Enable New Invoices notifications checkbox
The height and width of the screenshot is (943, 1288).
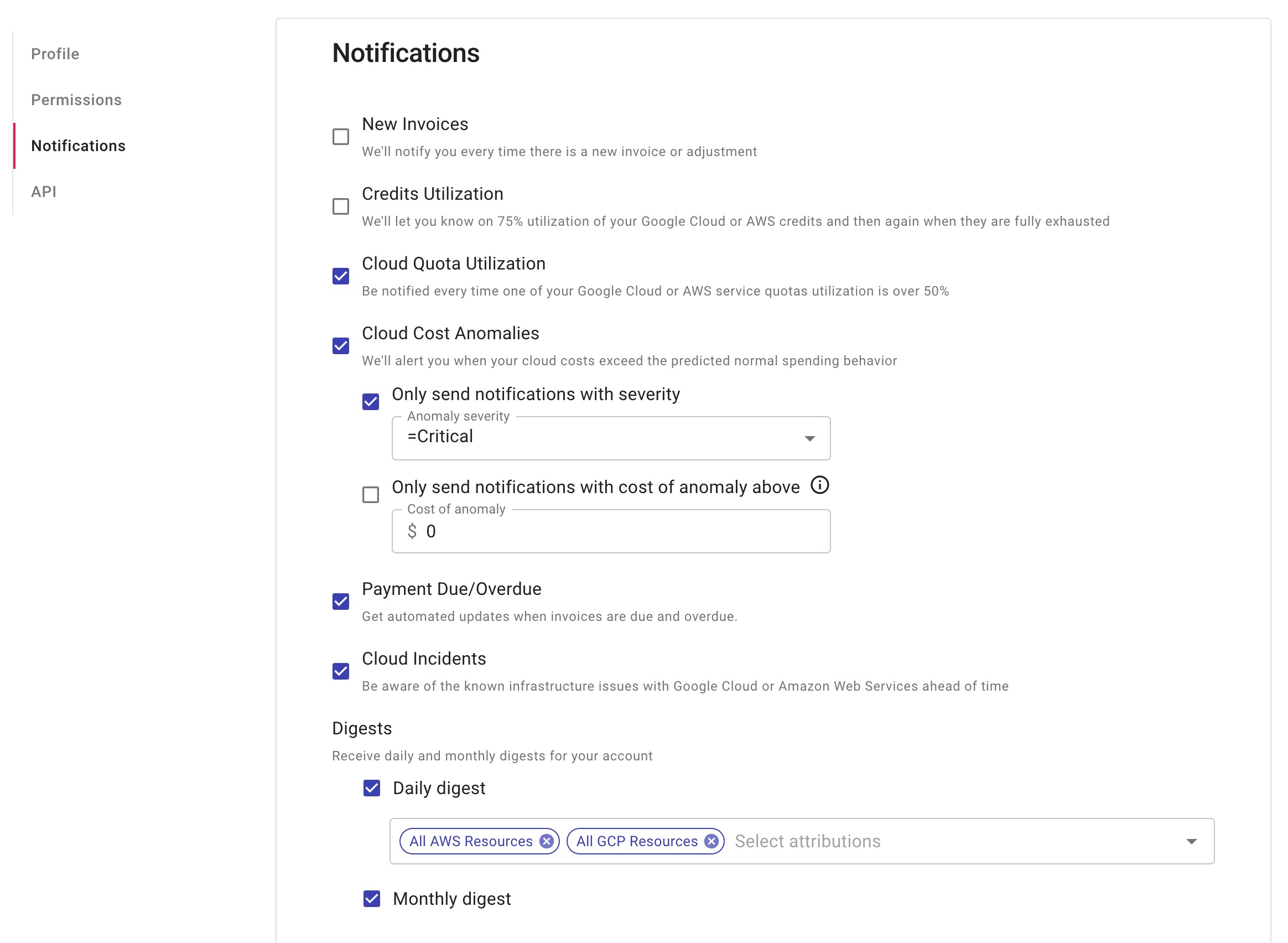[341, 137]
